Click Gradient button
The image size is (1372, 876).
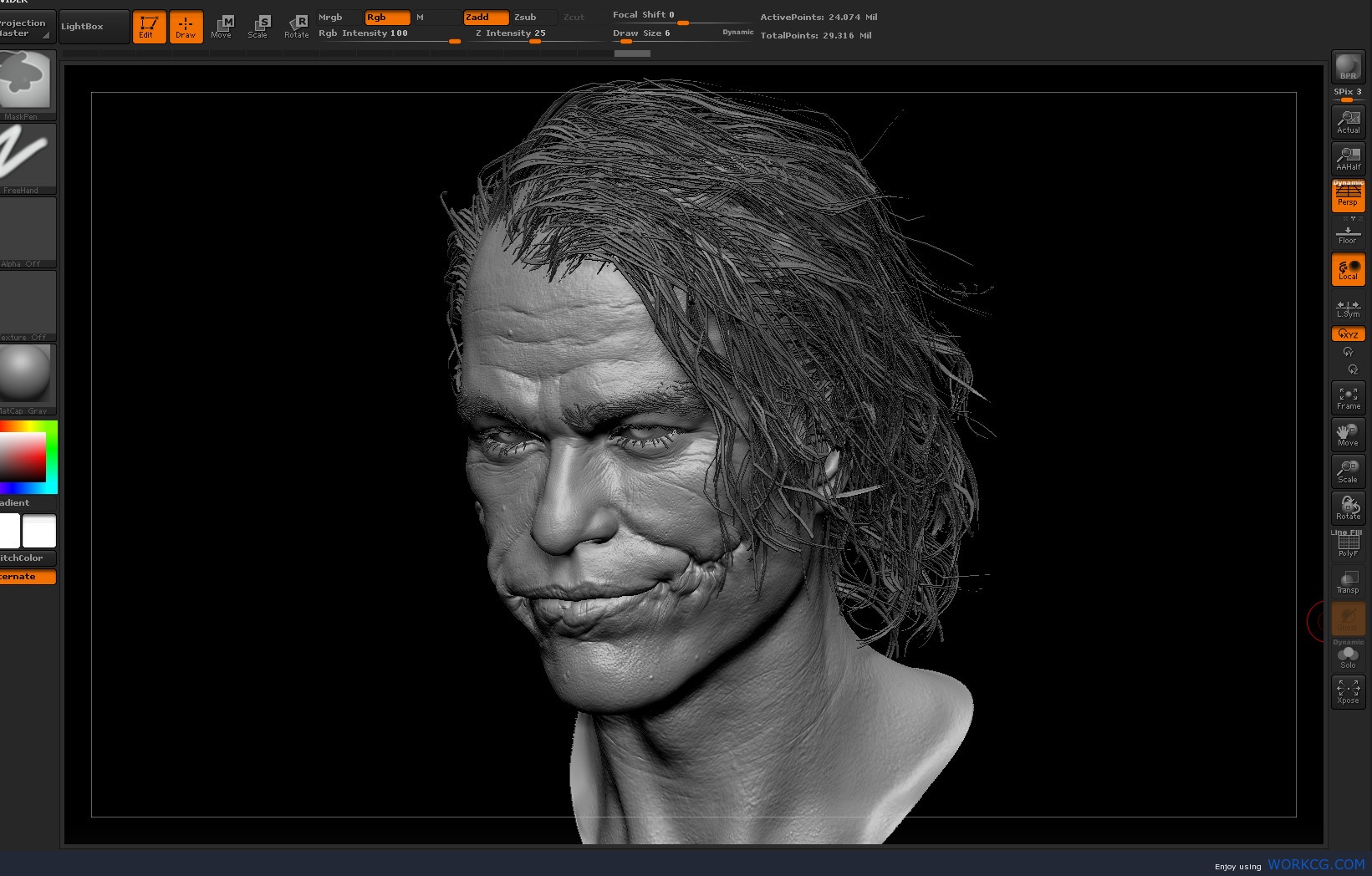pyautogui.click(x=27, y=502)
